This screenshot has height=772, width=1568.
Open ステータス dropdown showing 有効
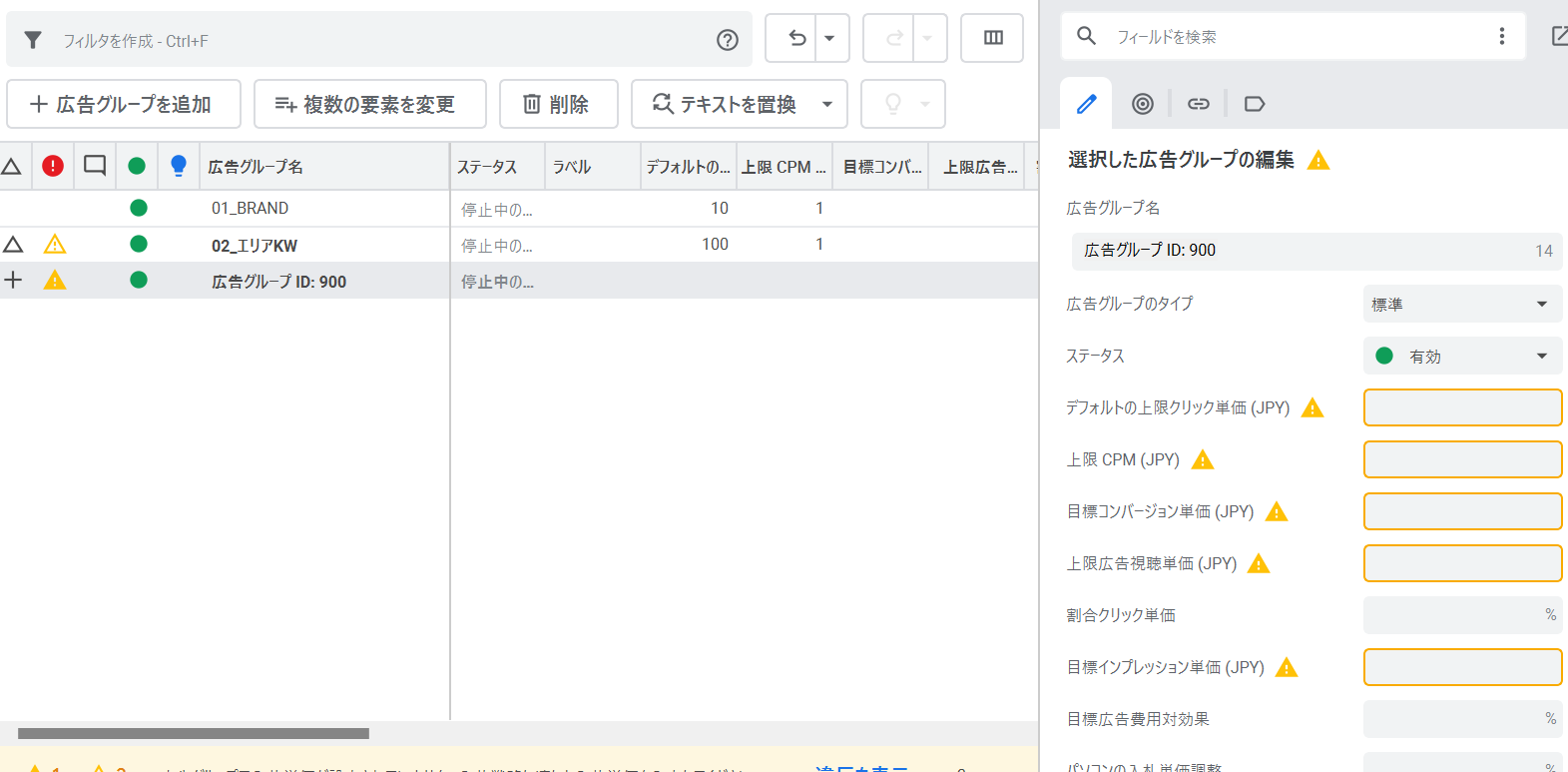(x=1462, y=356)
